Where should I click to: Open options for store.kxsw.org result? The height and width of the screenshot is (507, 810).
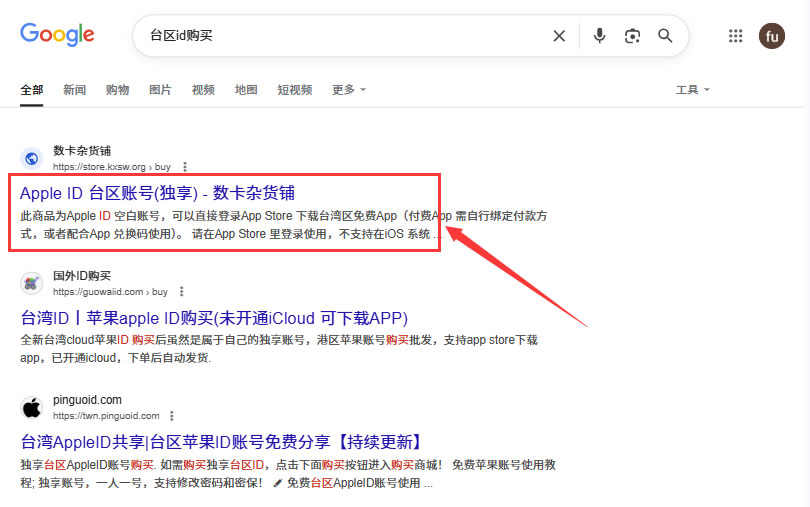[185, 167]
